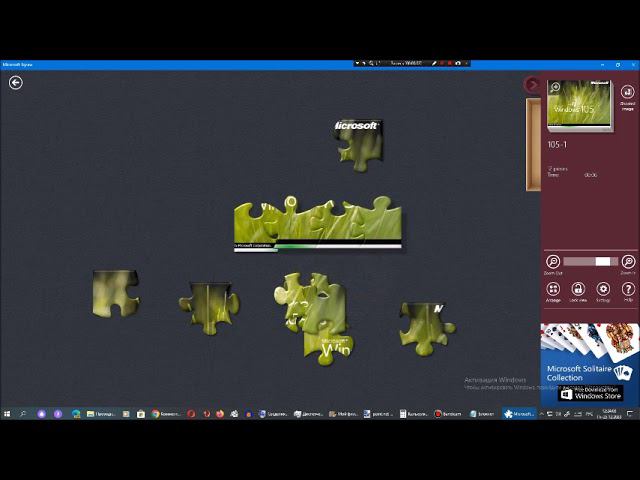The image size is (640, 480).
Task: Pick the loose piece on the far left
Action: 116,294
